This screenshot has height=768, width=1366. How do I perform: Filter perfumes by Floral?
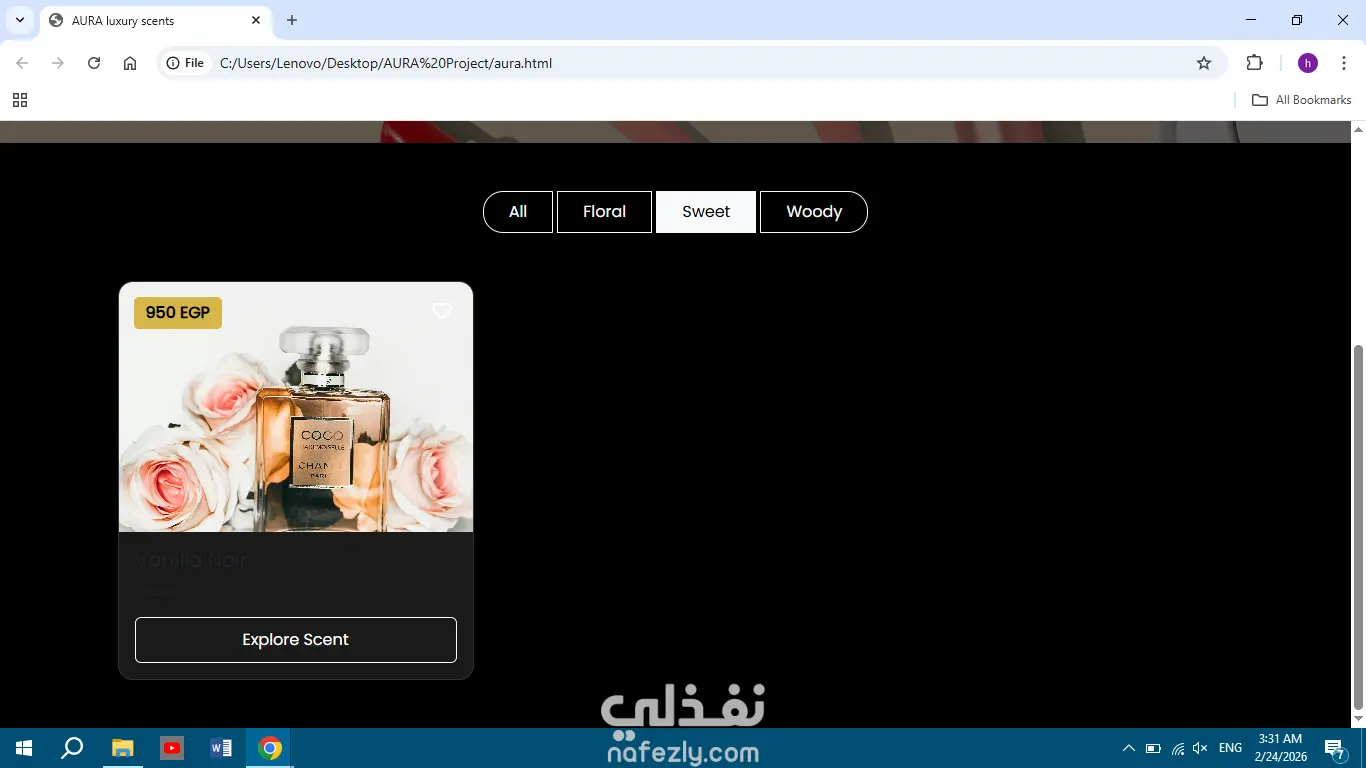tap(604, 212)
